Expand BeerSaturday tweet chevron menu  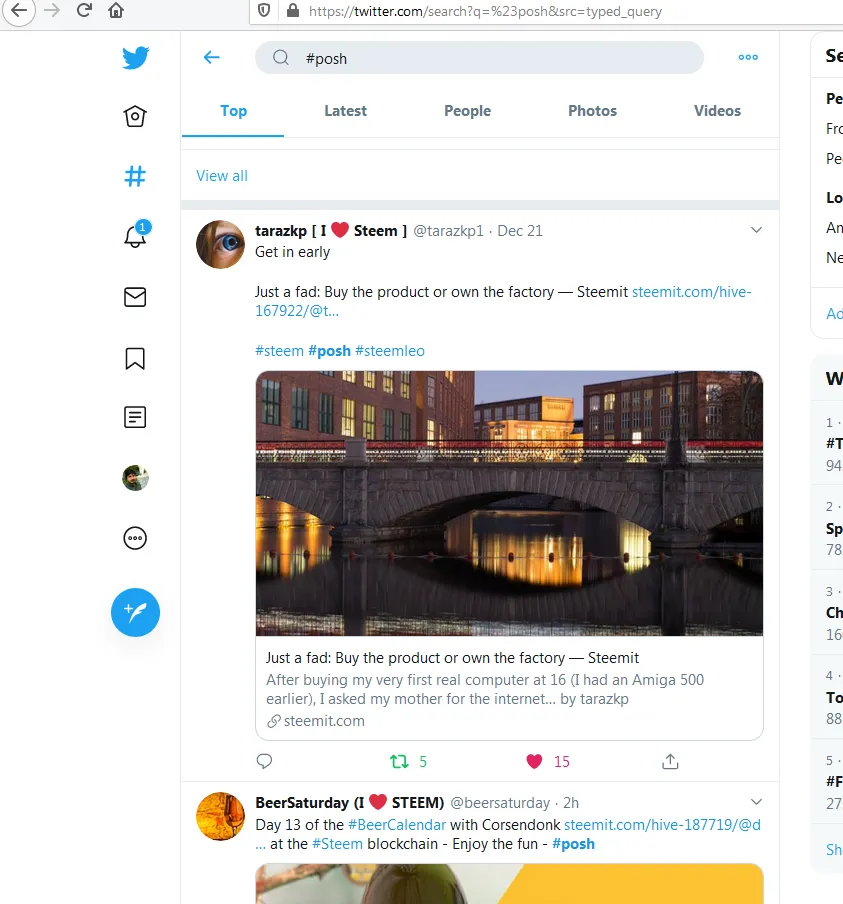756,802
